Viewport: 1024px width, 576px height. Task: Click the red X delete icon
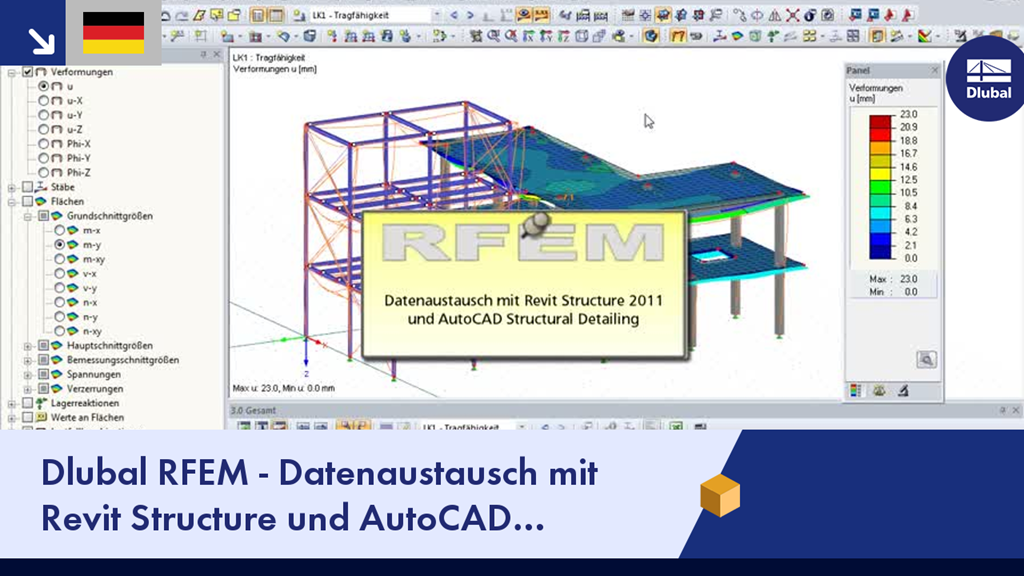pos(792,15)
